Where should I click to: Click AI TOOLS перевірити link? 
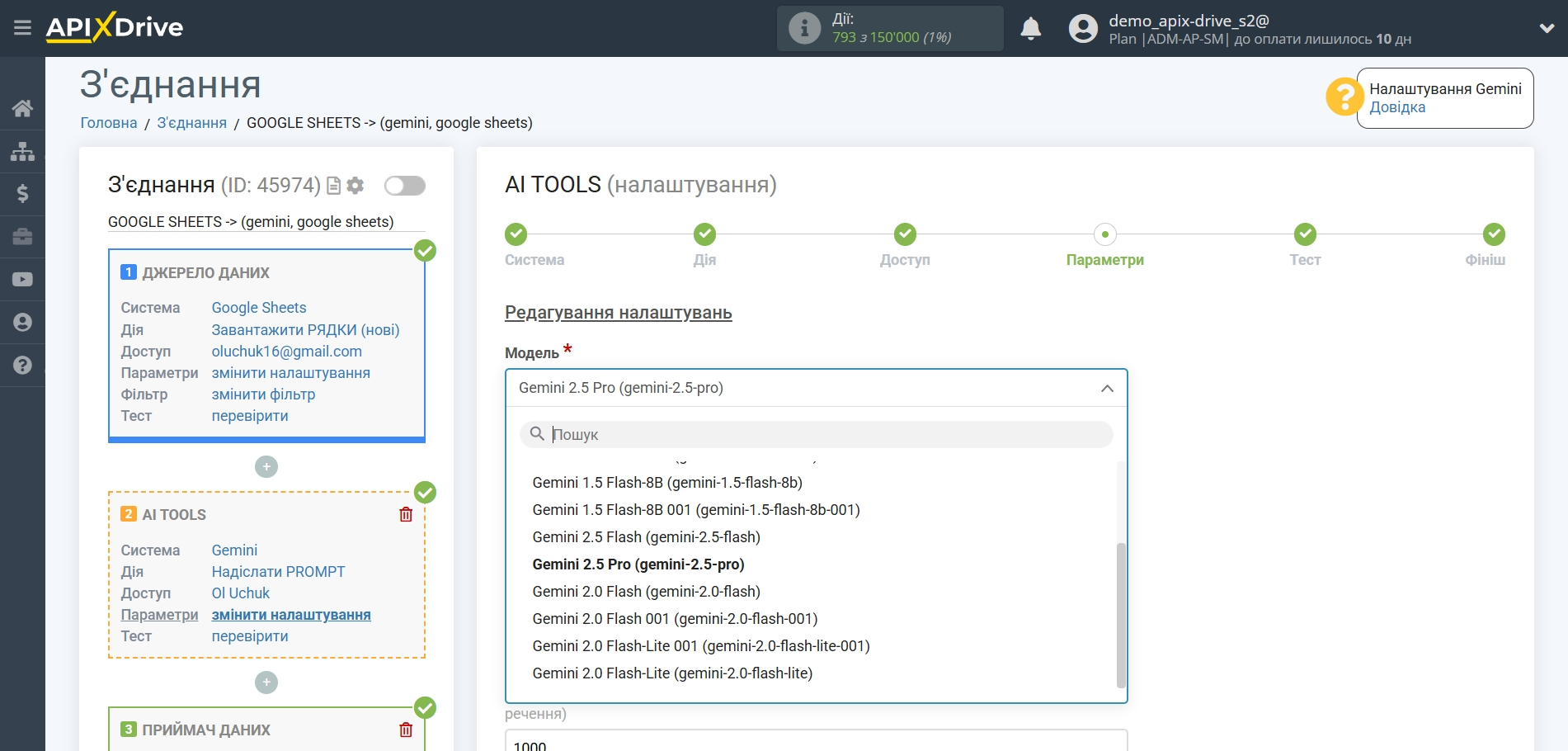pos(250,636)
